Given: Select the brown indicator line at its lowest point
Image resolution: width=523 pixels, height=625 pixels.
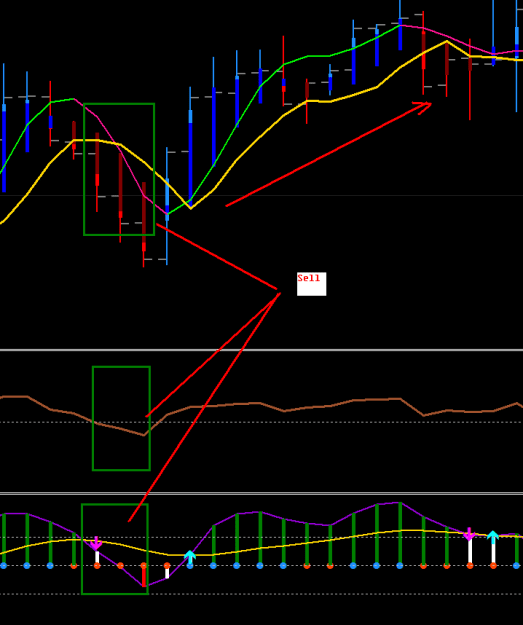Looking at the screenshot, I should (144, 435).
